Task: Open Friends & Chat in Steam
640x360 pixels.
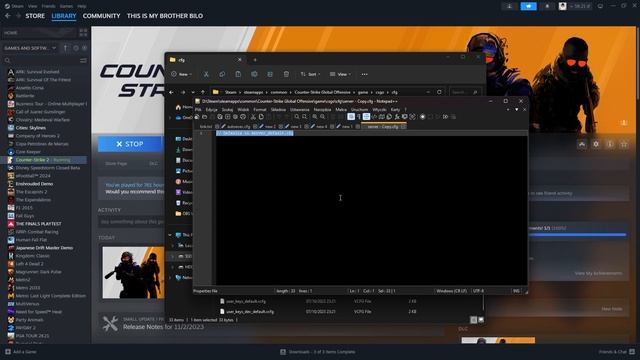Action: pos(617,352)
